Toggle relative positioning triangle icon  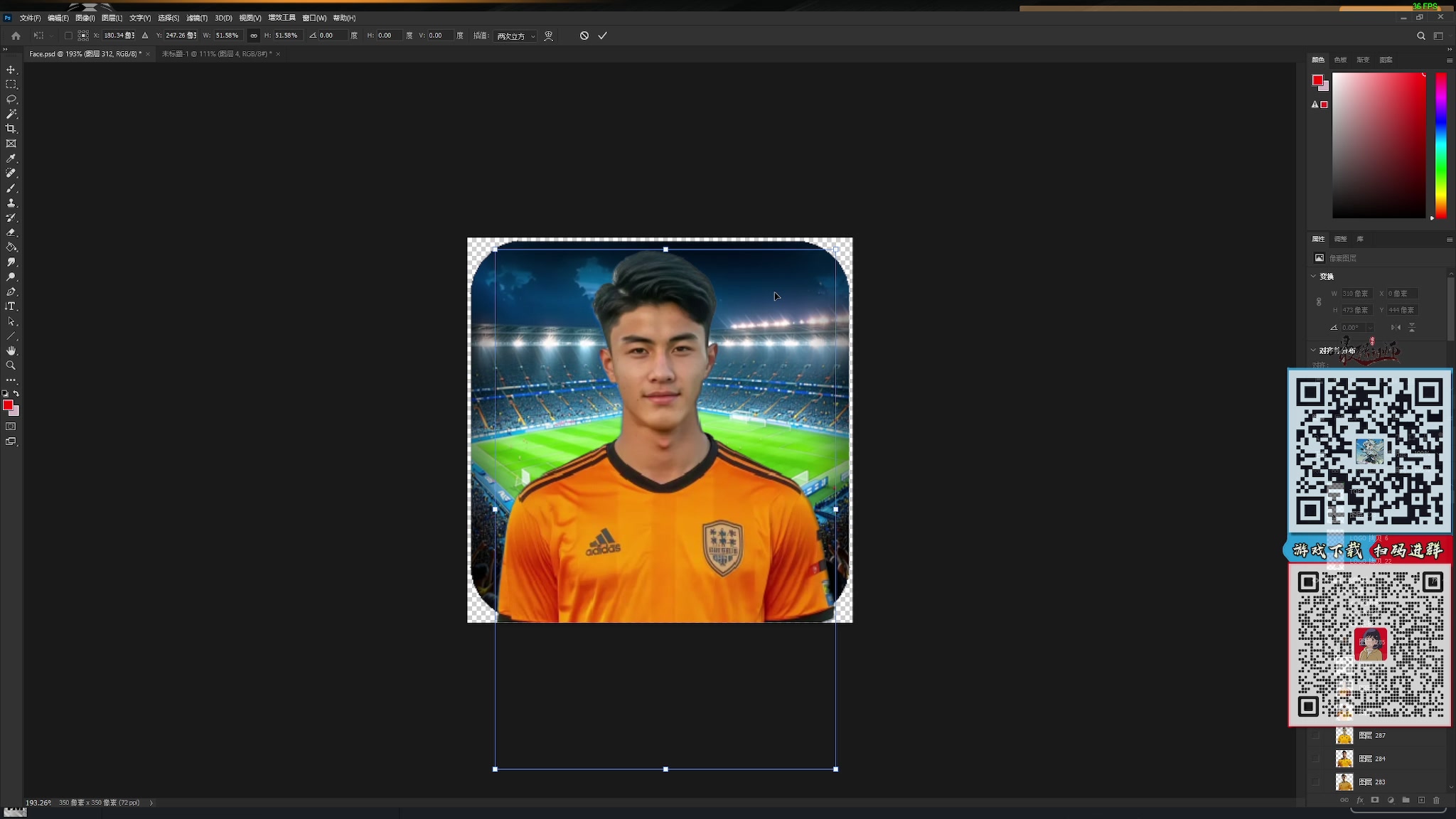coord(145,36)
